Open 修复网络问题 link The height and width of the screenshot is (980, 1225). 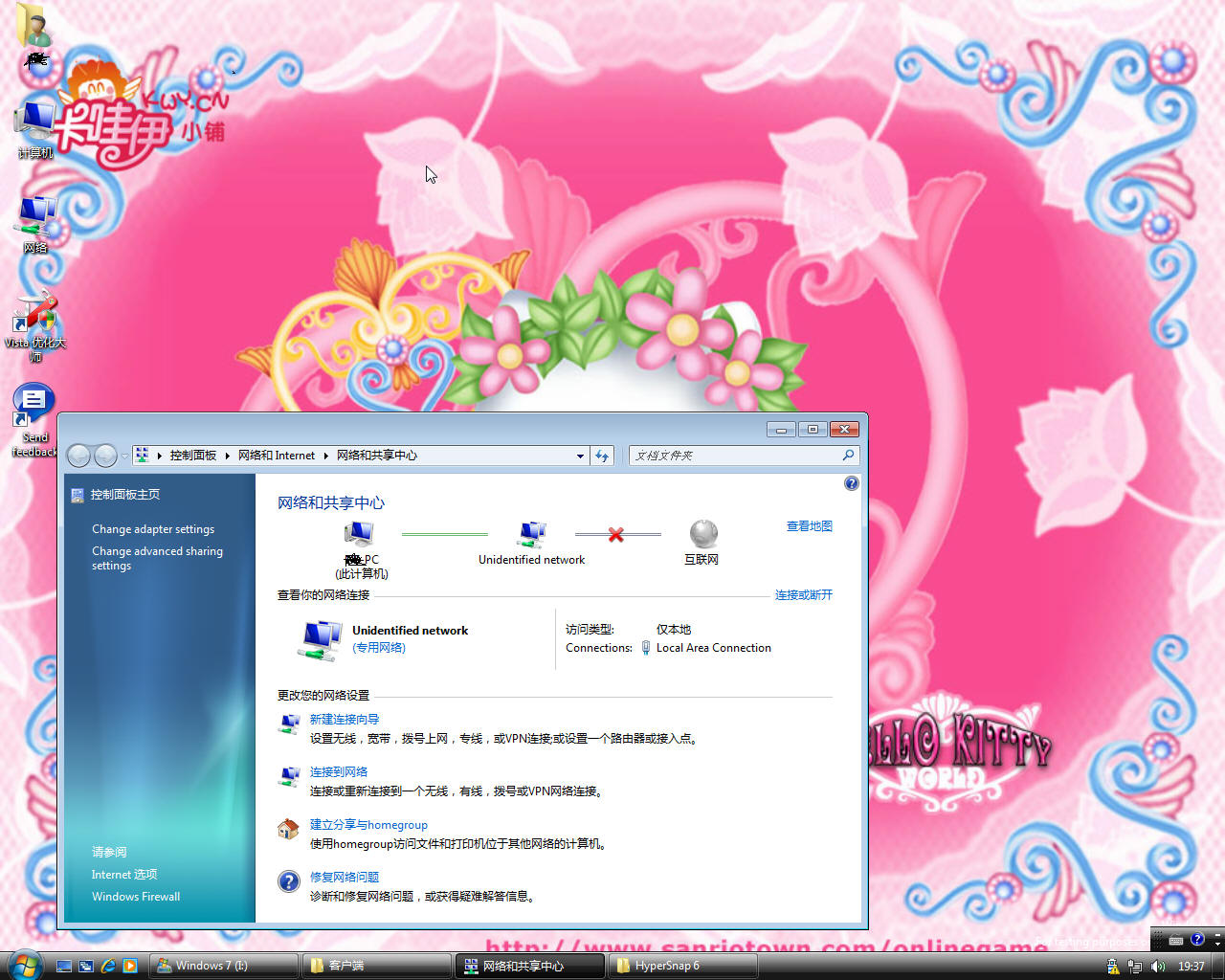345,878
